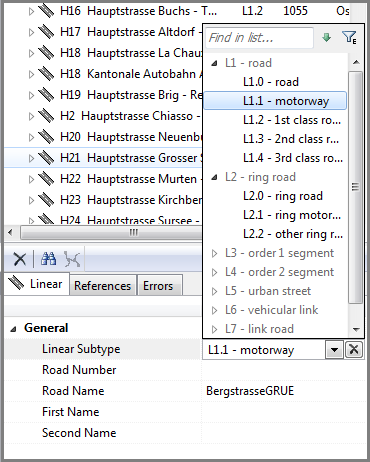Expand the L6 - vehicular link group

pos(214,310)
